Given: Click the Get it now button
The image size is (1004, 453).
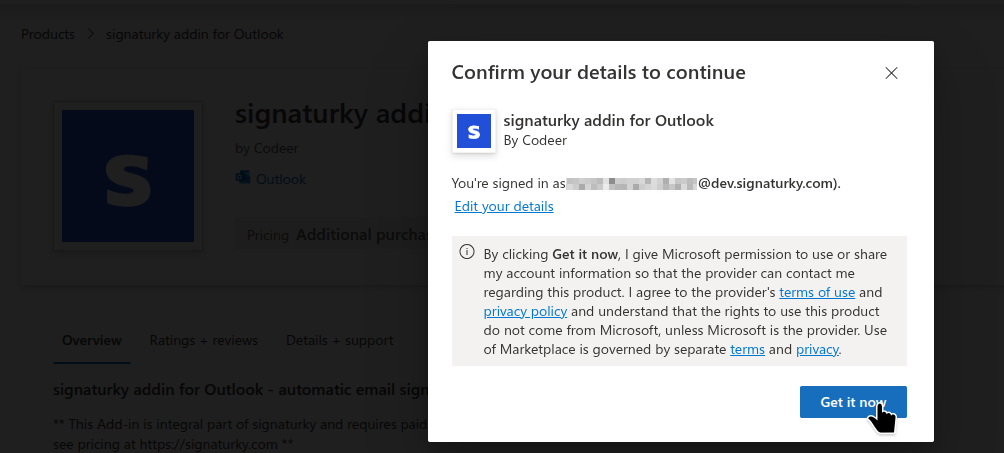Looking at the screenshot, I should (853, 402).
